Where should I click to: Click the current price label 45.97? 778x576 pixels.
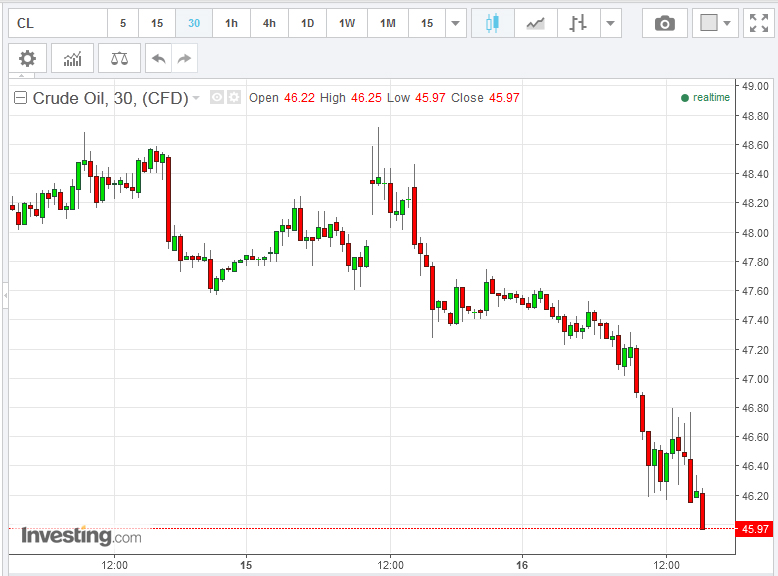(x=754, y=529)
